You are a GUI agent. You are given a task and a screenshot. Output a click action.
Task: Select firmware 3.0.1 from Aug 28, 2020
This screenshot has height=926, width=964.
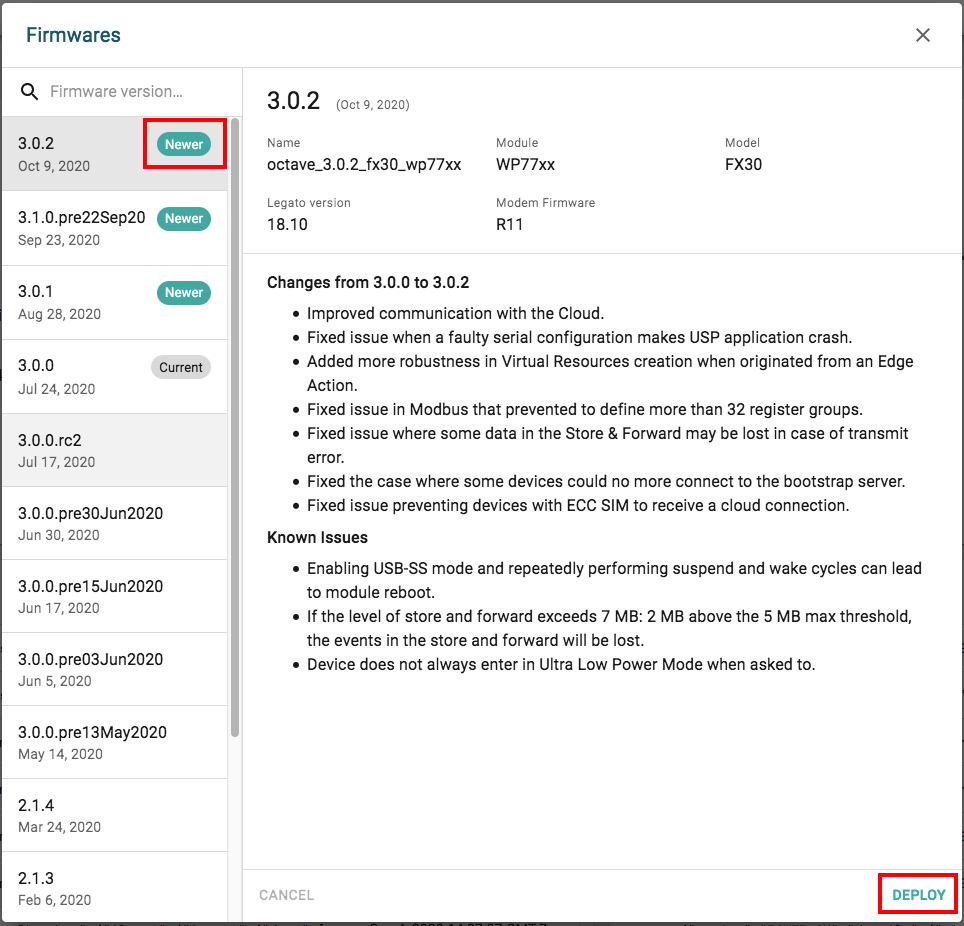(115, 303)
